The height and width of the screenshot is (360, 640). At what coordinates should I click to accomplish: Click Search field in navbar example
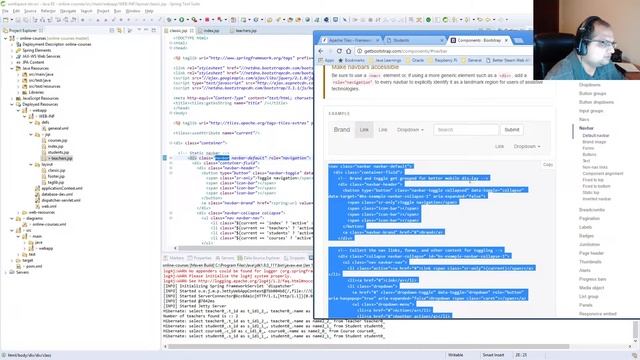pyautogui.click(x=466, y=130)
